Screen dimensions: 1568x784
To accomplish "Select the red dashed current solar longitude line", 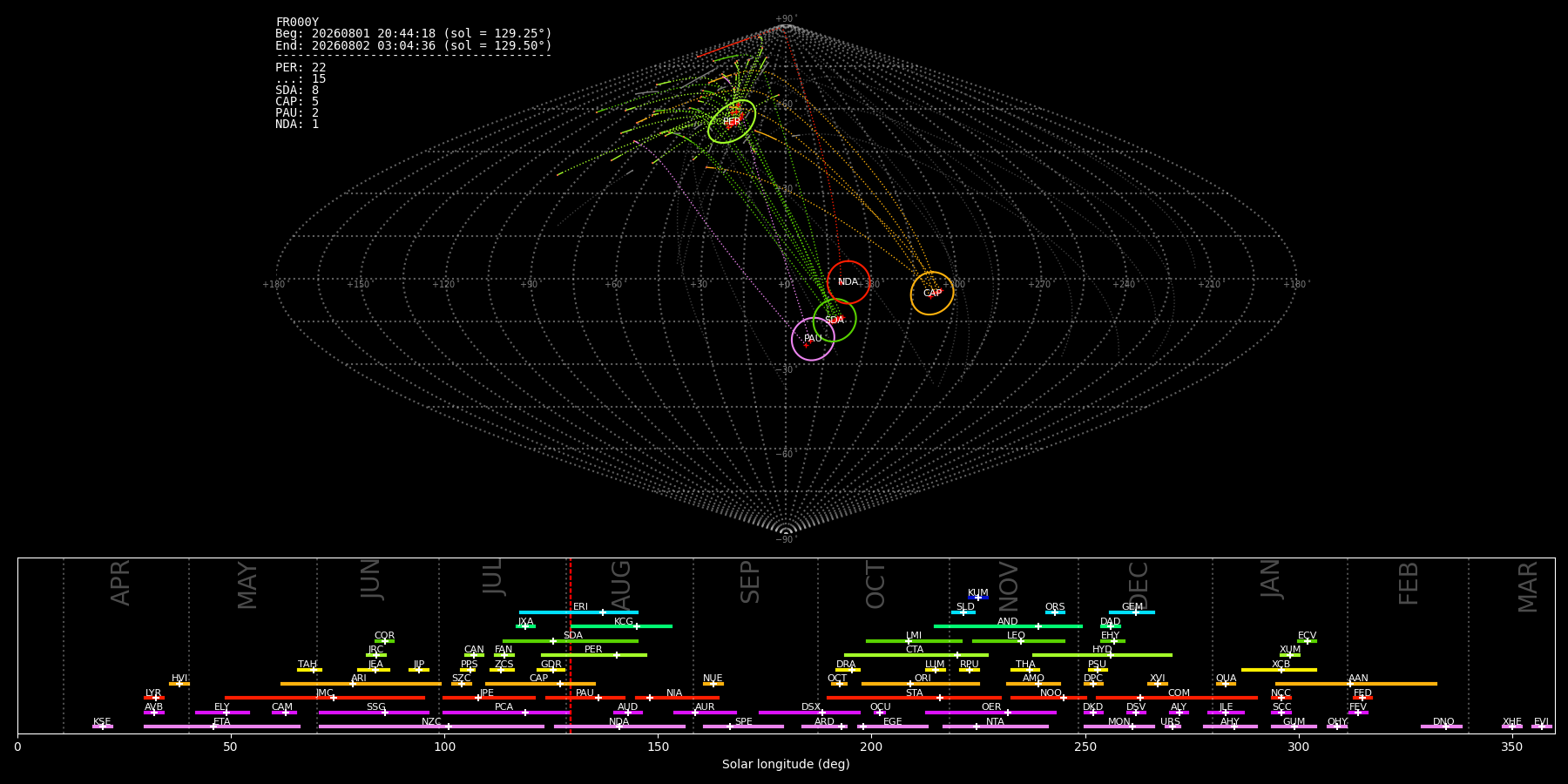I will pos(570,645).
